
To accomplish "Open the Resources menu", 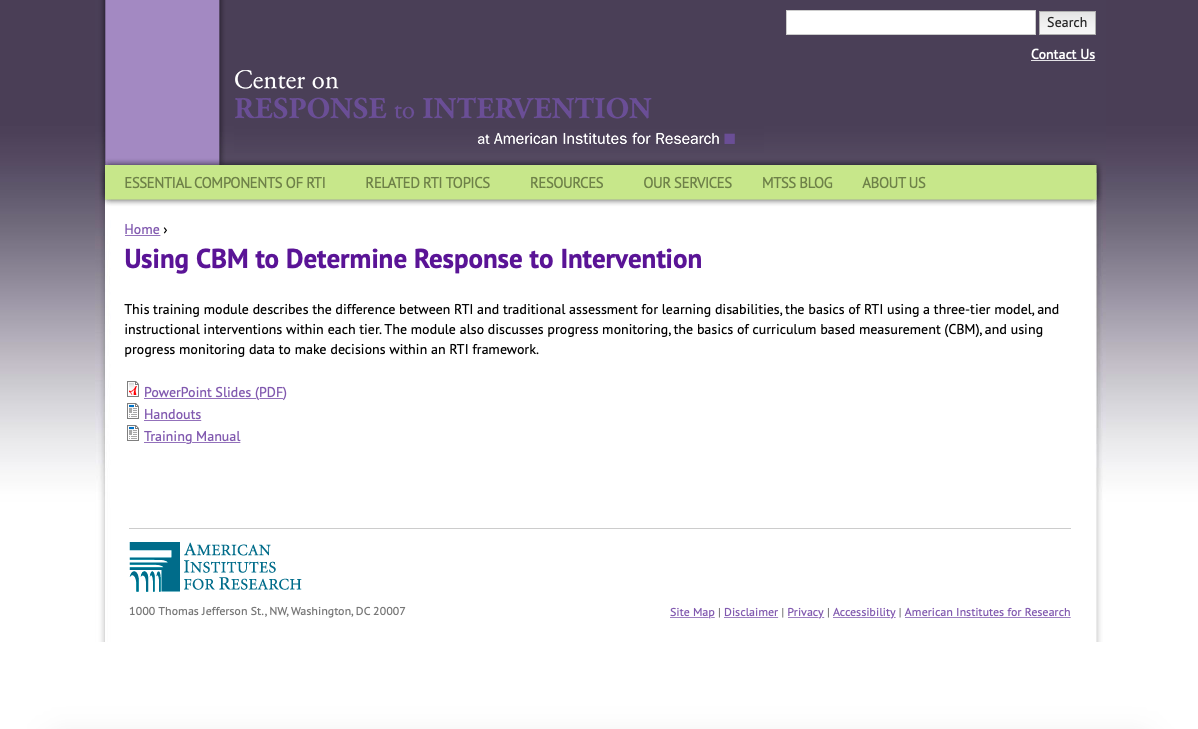I will (x=566, y=183).
